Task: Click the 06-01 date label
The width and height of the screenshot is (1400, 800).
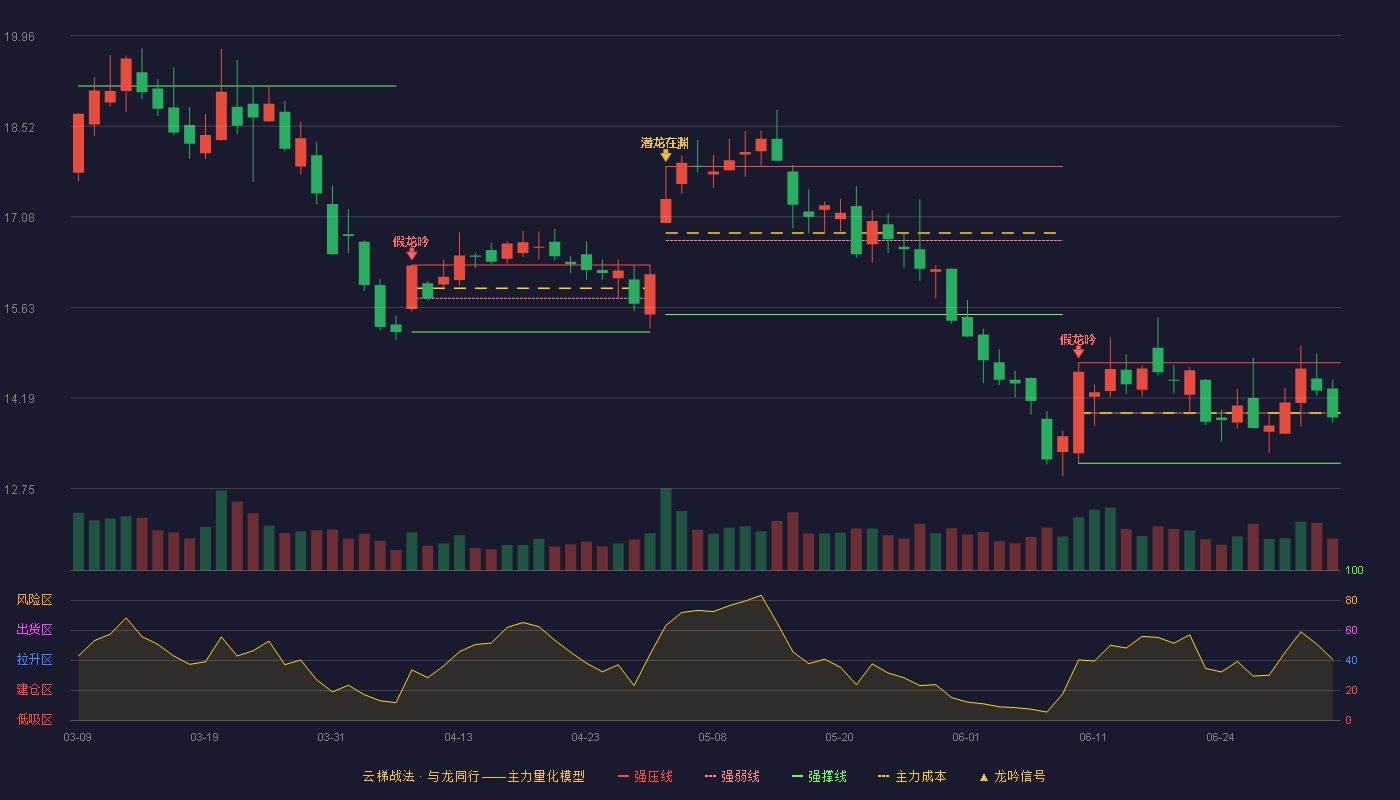Action: pos(966,737)
